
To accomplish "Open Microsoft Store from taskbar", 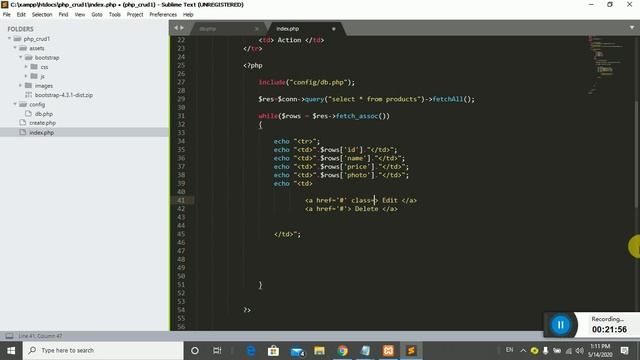I will (x=273, y=350).
